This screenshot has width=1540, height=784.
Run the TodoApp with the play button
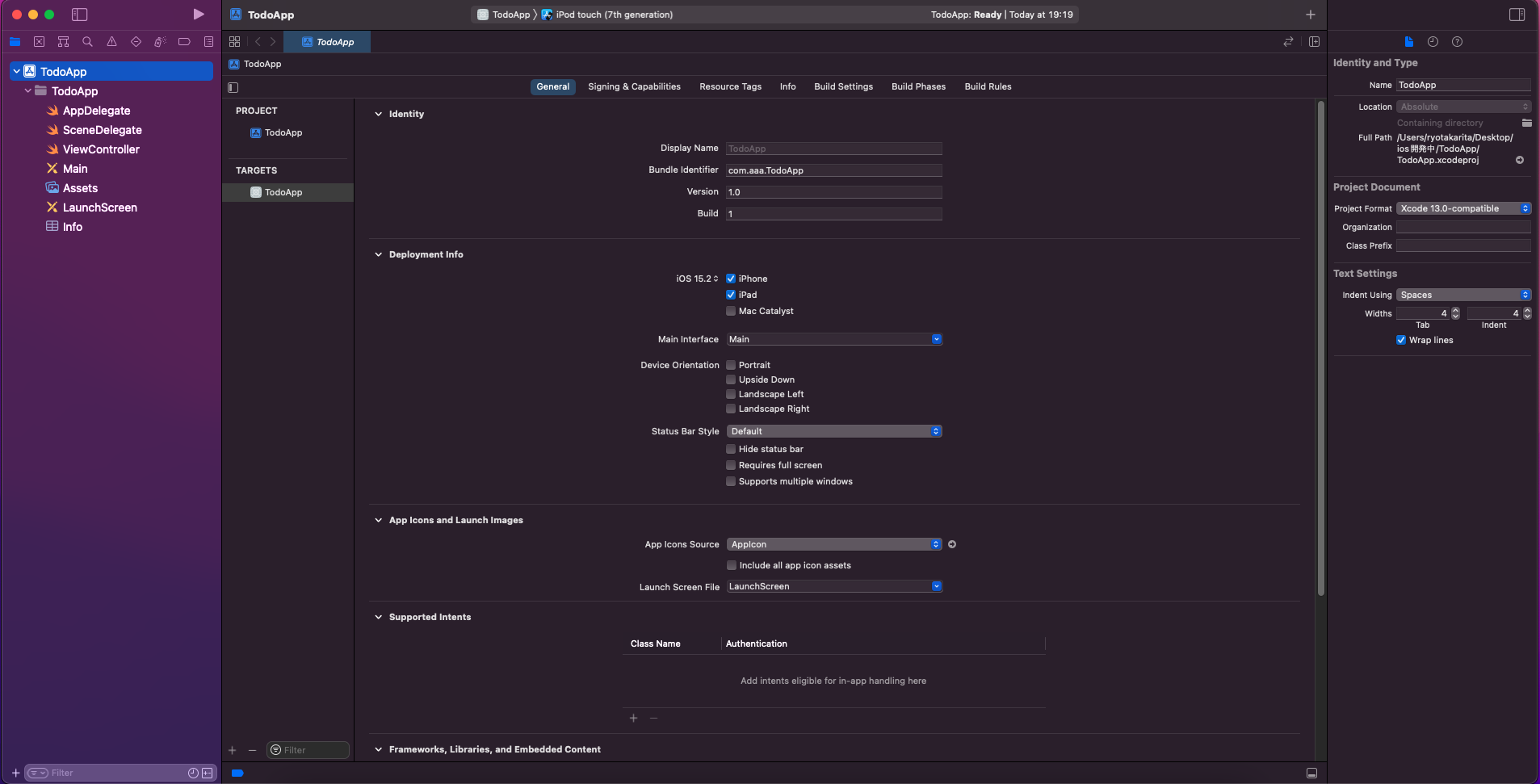click(198, 14)
